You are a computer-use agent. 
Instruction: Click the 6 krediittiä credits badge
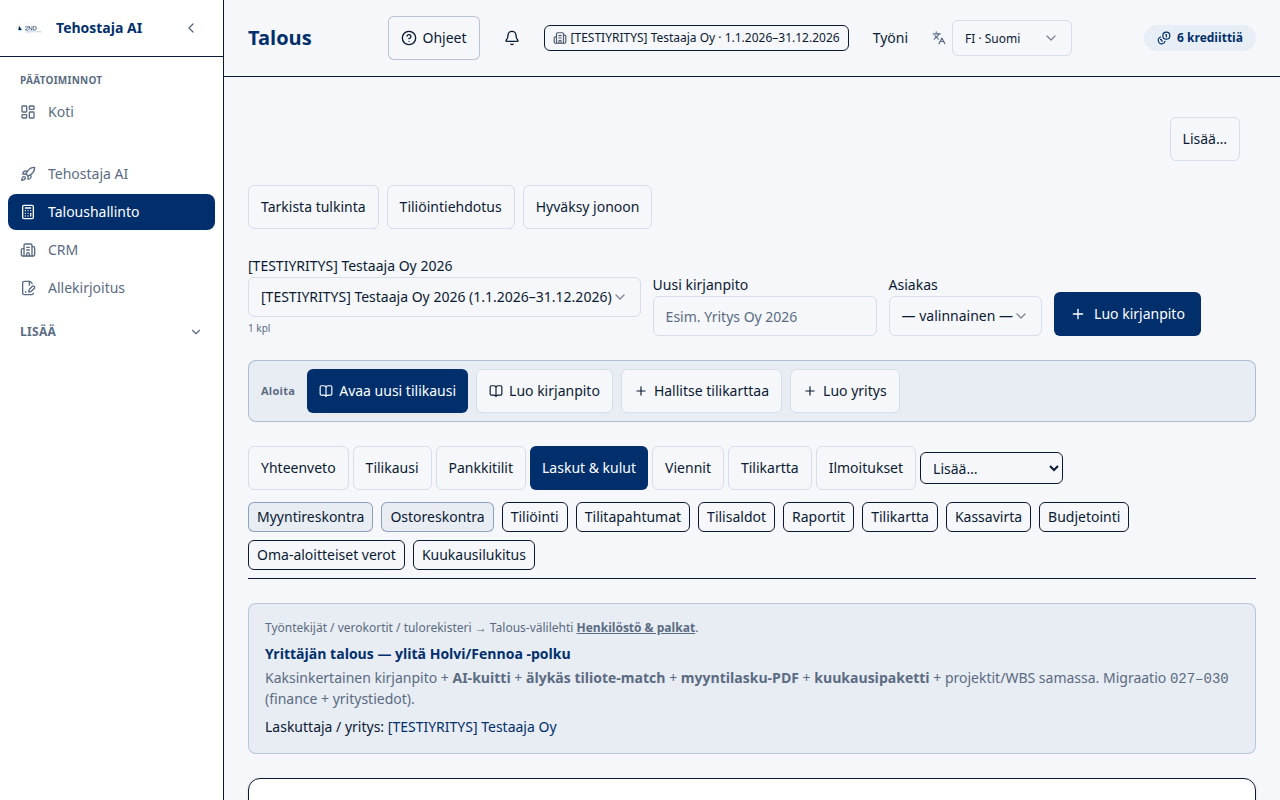tap(1199, 38)
